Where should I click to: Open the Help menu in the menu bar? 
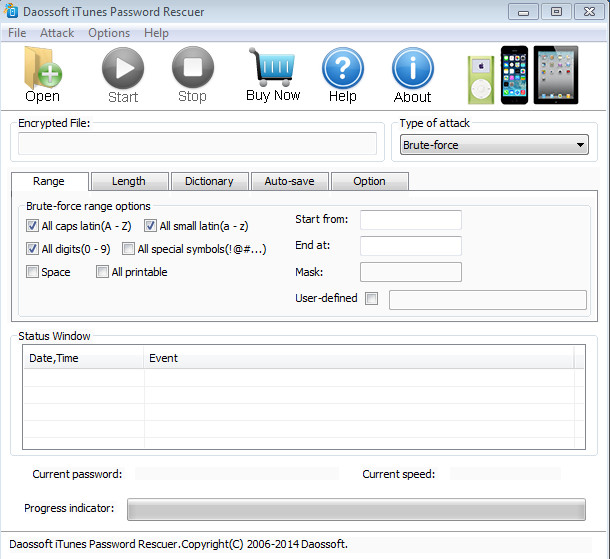[x=156, y=33]
